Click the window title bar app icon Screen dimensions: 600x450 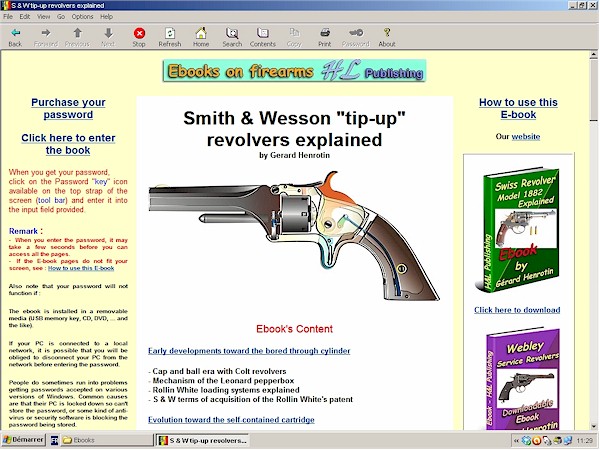pos(6,5)
